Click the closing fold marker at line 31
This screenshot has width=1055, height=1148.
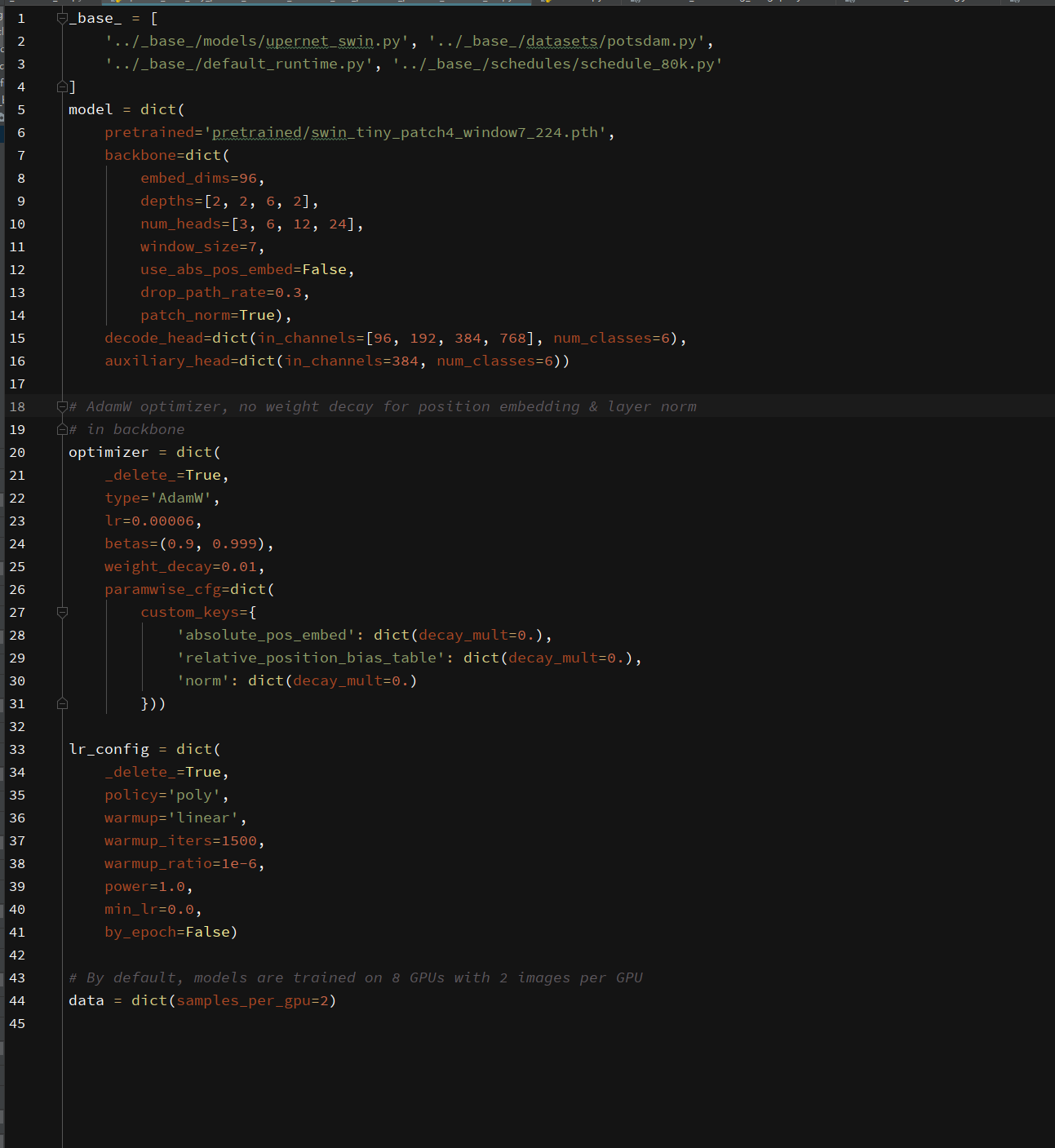[x=63, y=703]
